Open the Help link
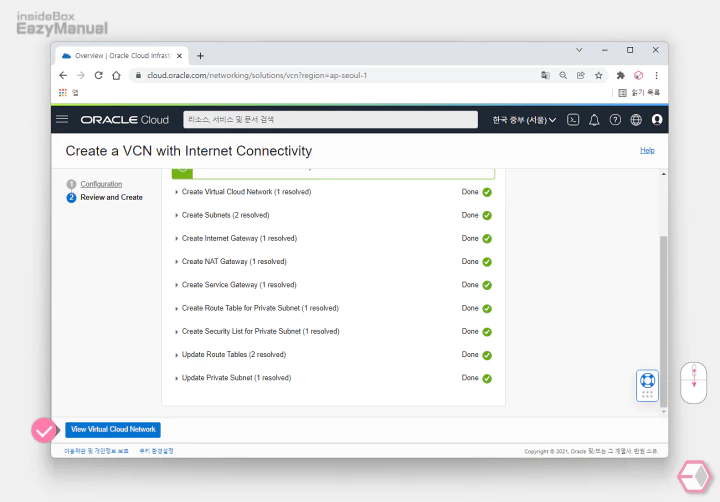Image resolution: width=720 pixels, height=502 pixels. (647, 150)
